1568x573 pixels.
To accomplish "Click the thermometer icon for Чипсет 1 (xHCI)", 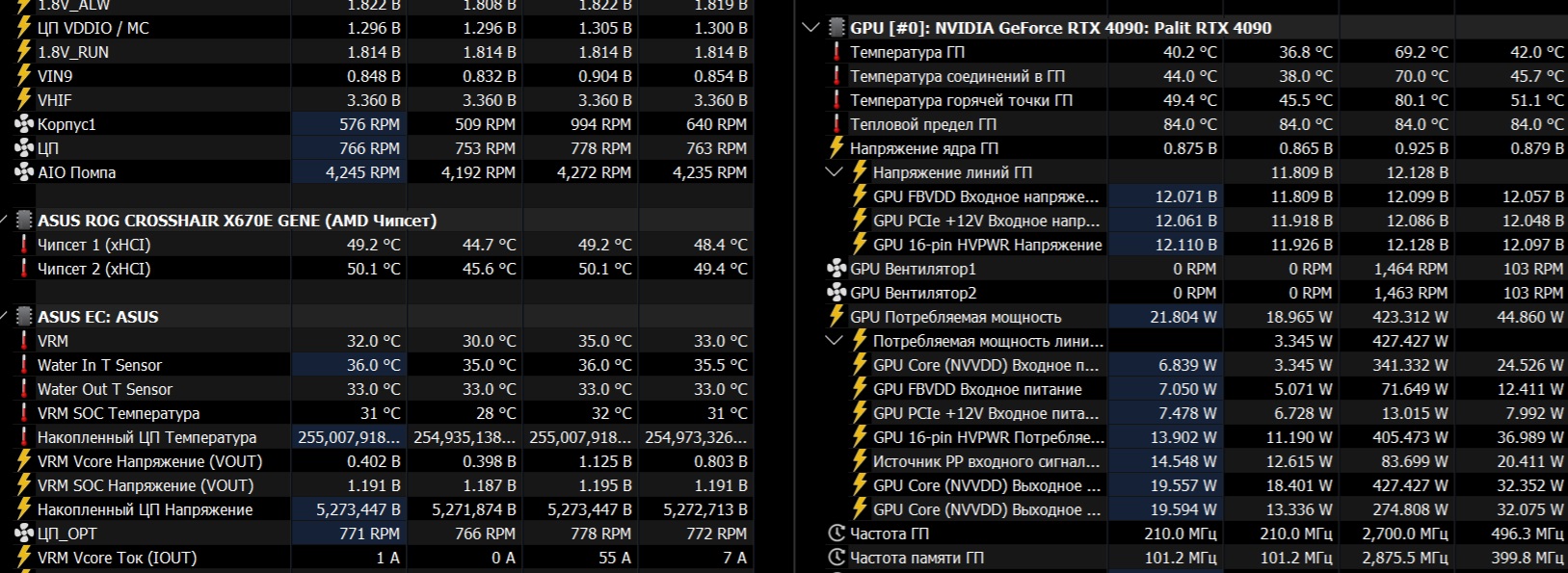I will (x=24, y=245).
